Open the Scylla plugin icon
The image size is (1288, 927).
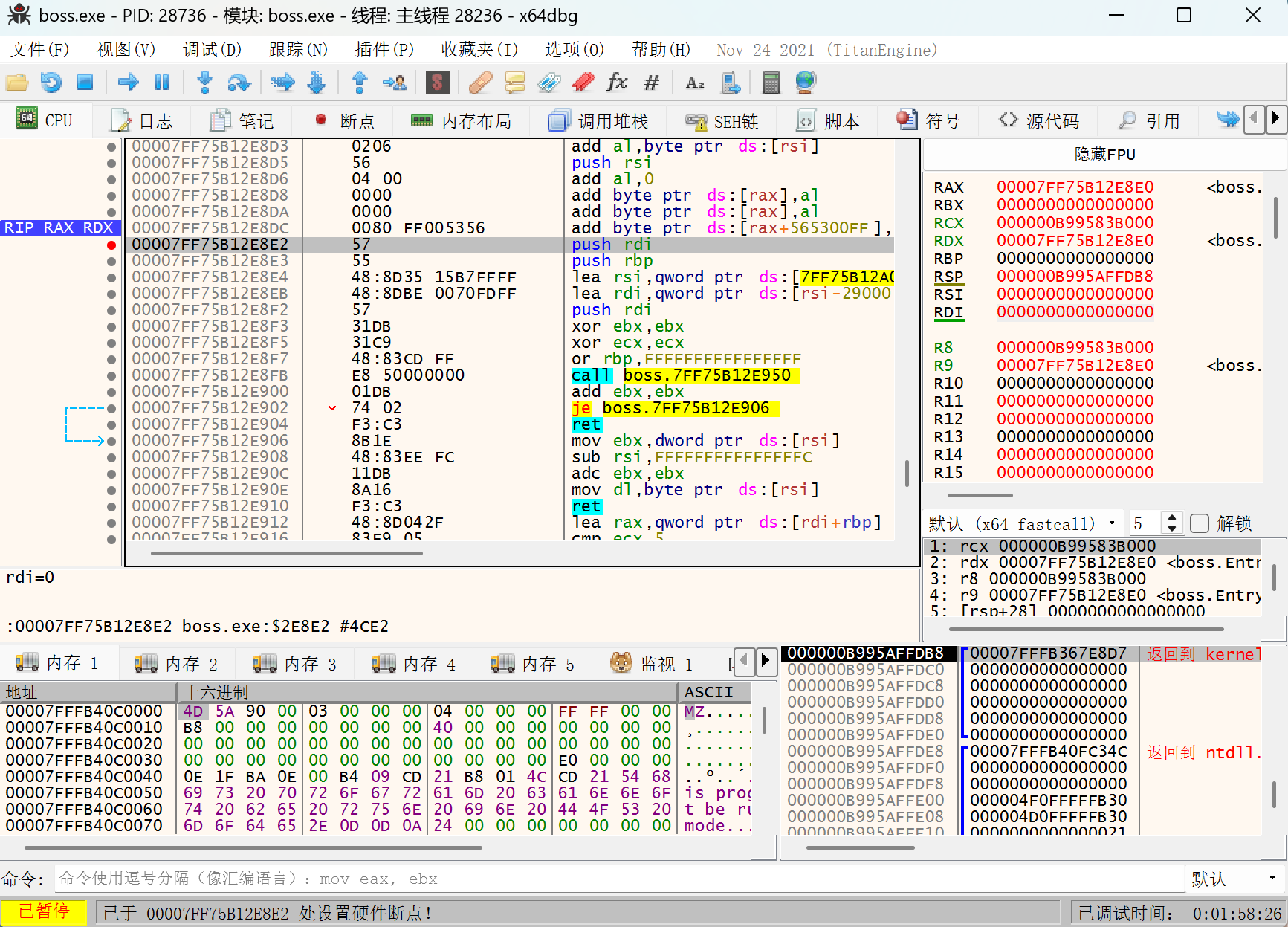(x=437, y=83)
